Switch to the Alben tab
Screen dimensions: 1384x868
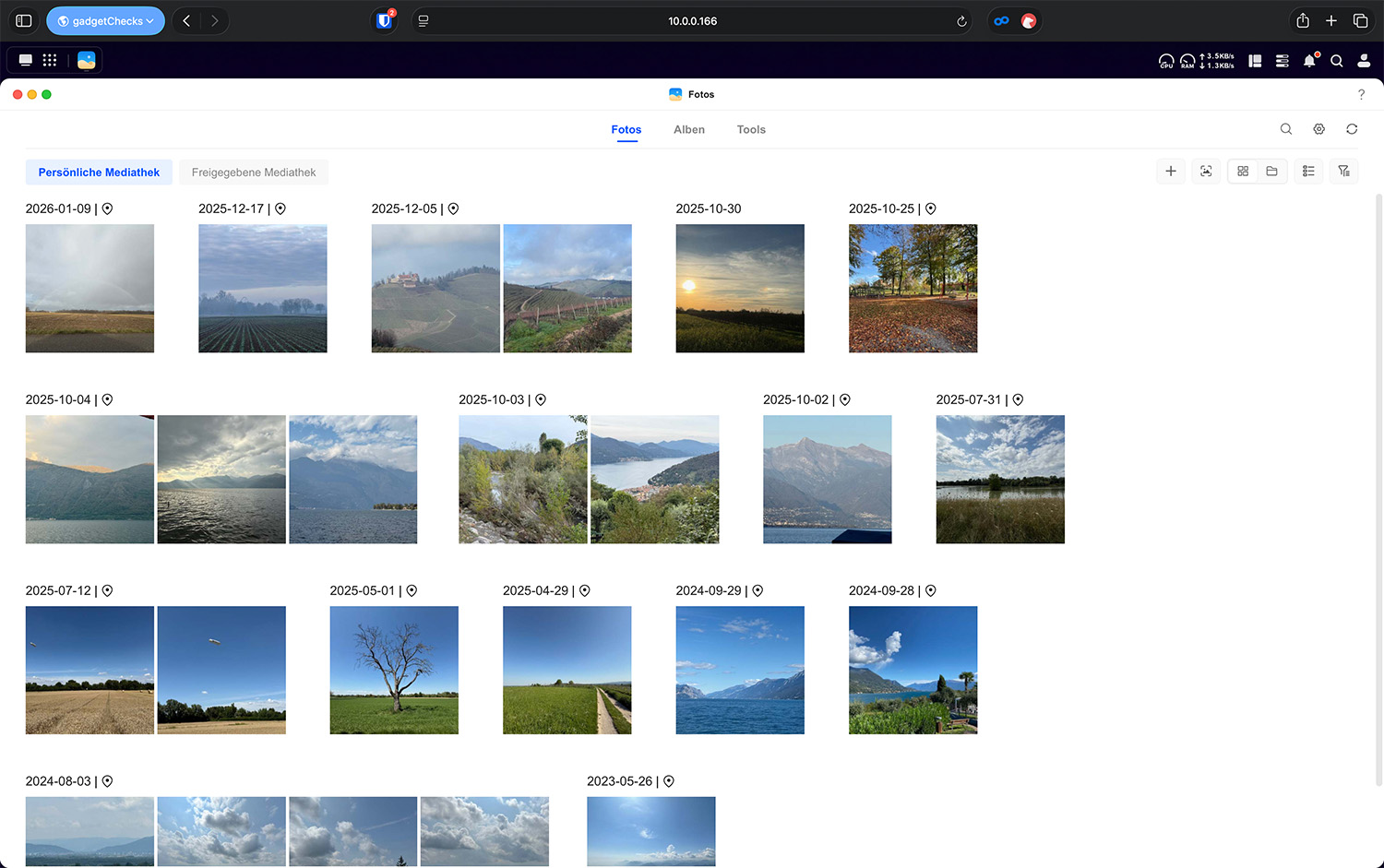point(688,130)
